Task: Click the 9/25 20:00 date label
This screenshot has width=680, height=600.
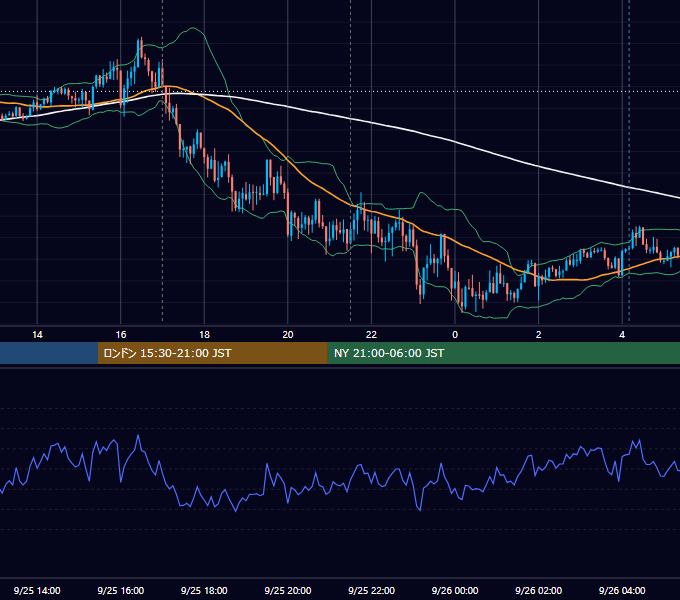Action: click(x=288, y=590)
